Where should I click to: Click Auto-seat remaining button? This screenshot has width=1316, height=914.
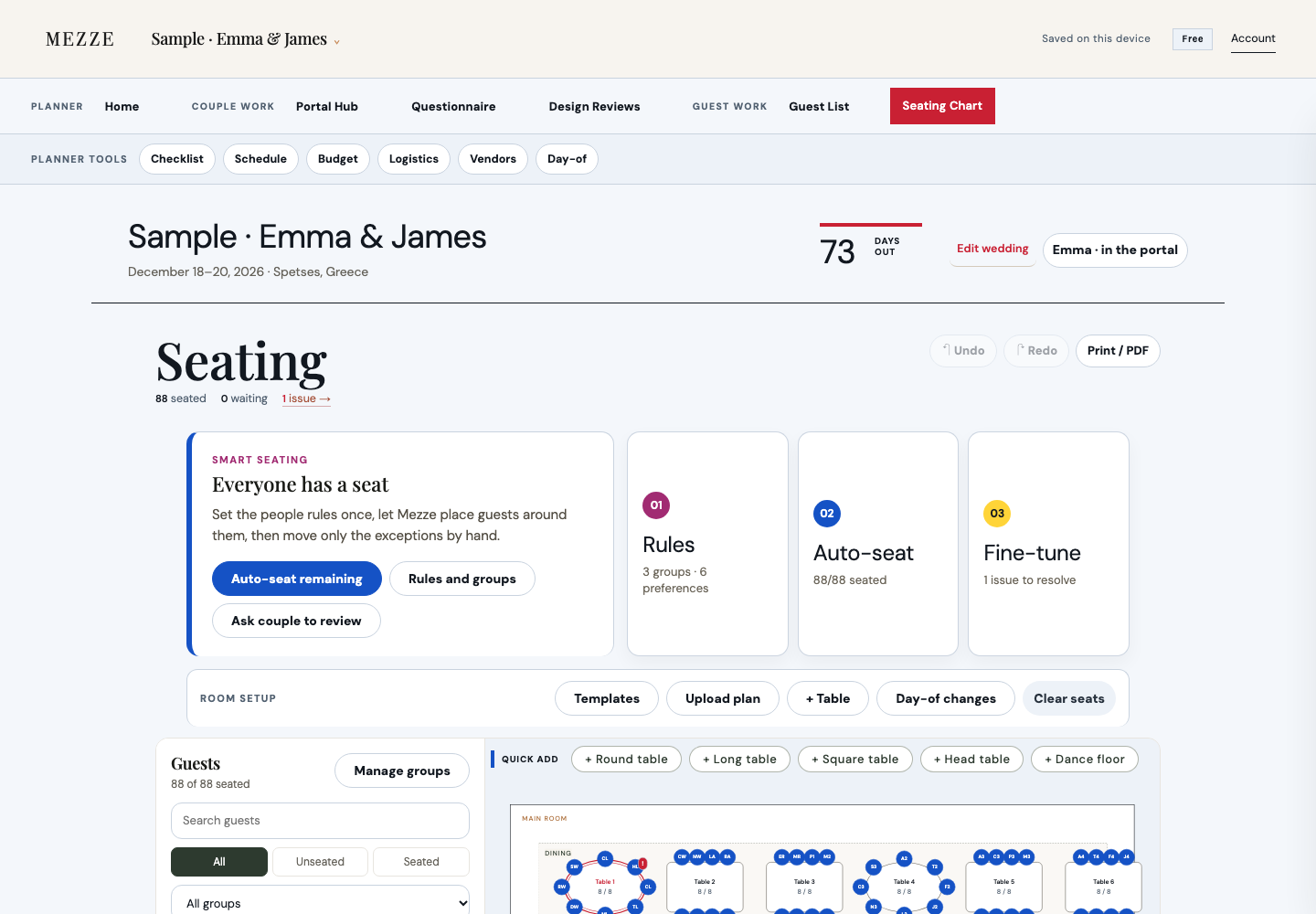pyautogui.click(x=297, y=579)
